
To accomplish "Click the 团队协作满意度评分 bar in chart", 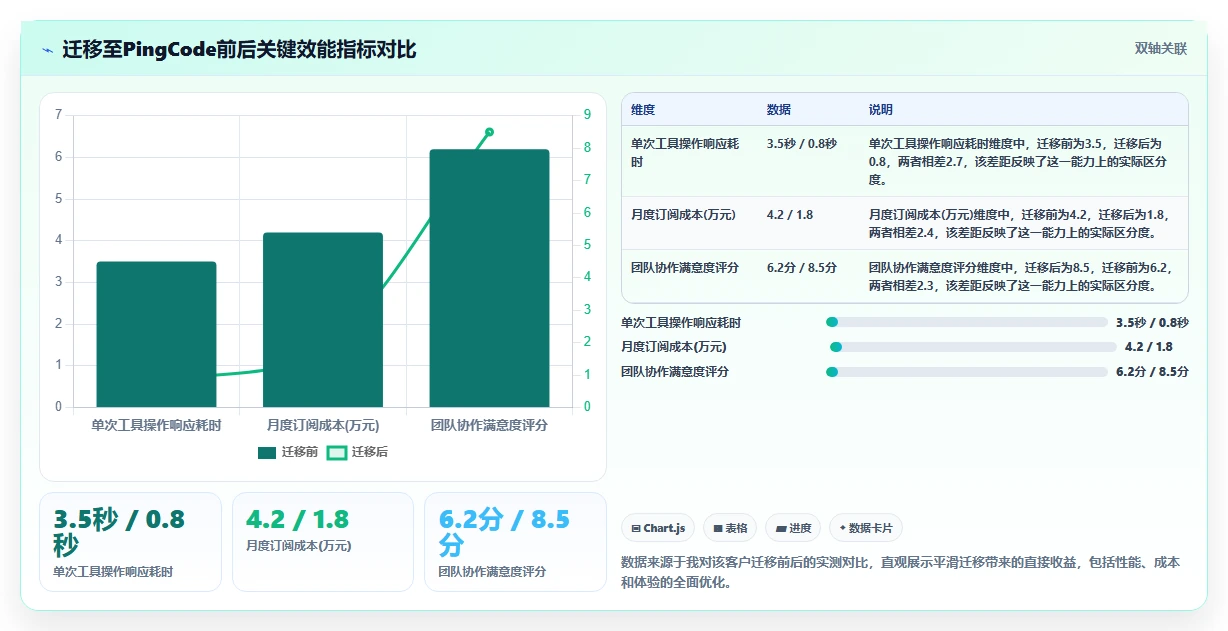I will point(489,278).
